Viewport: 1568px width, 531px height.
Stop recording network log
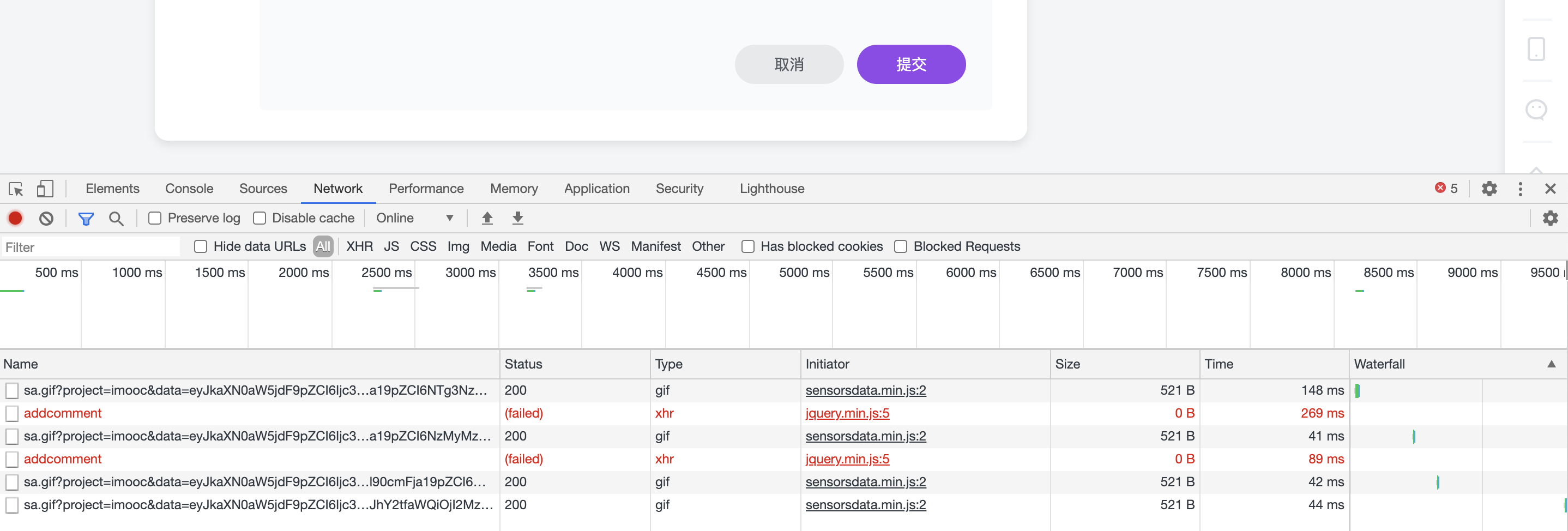(15, 218)
